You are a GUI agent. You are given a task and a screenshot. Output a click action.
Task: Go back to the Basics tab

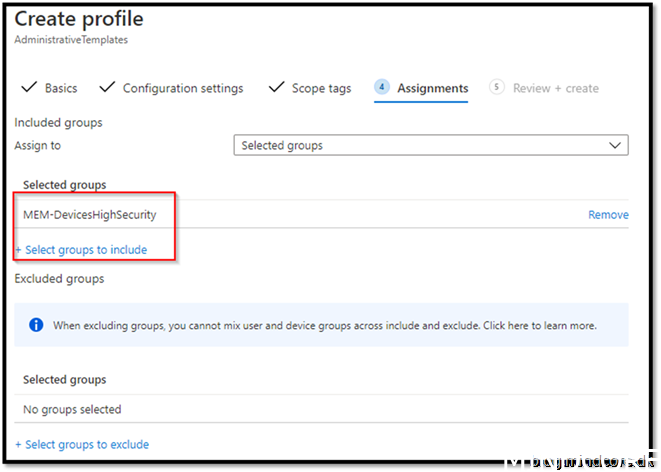click(x=60, y=88)
